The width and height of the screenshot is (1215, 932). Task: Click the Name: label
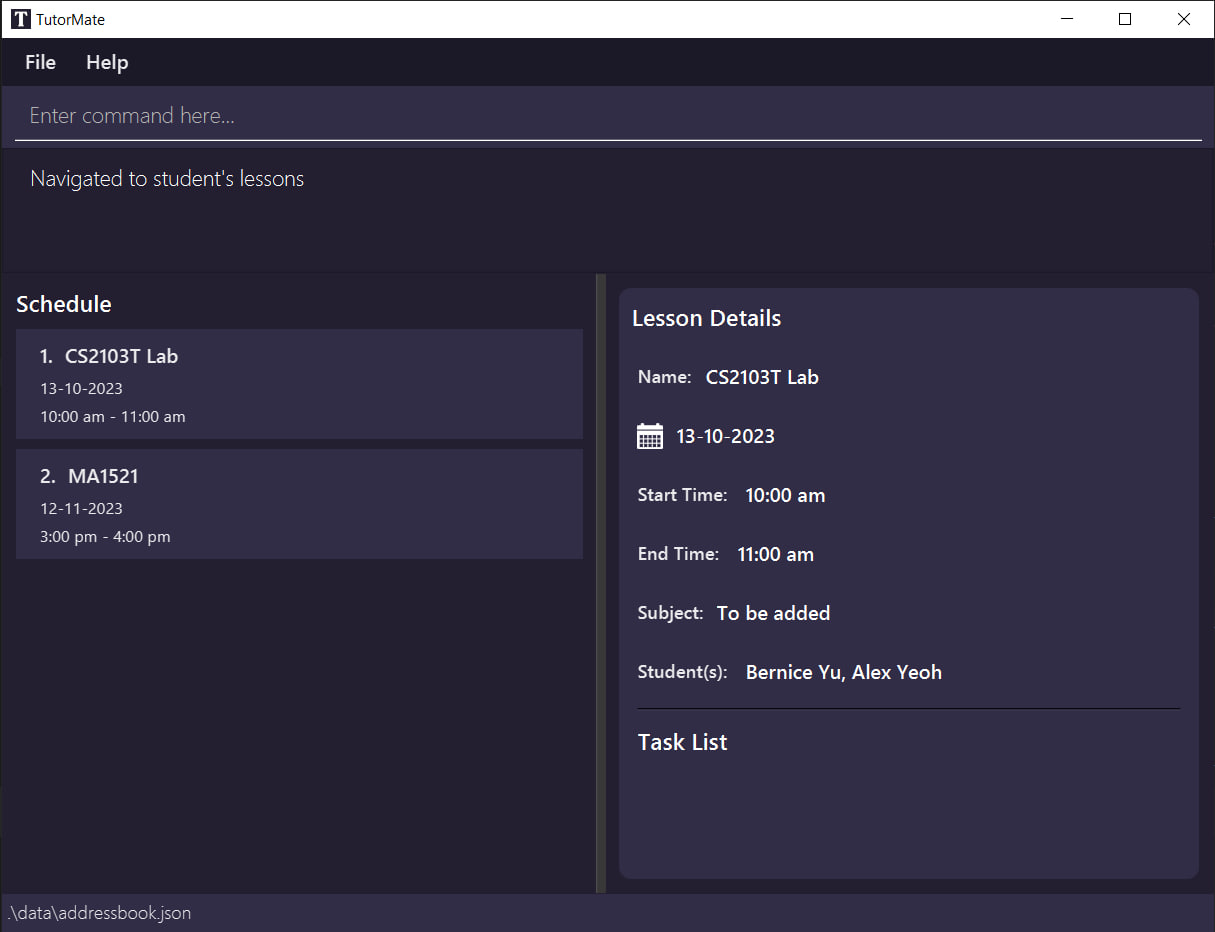coord(665,377)
